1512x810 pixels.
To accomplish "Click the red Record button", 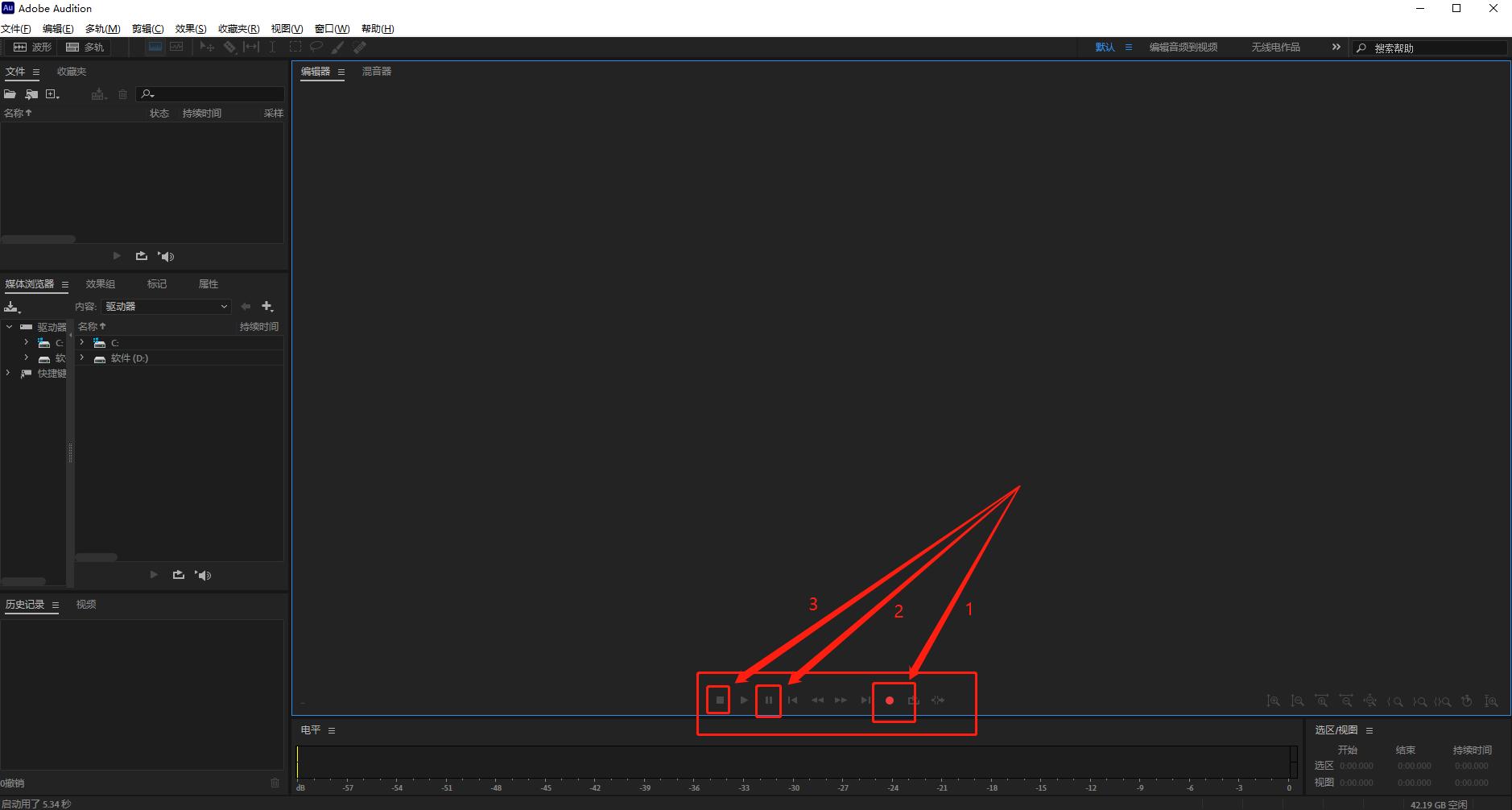I will pyautogui.click(x=890, y=700).
